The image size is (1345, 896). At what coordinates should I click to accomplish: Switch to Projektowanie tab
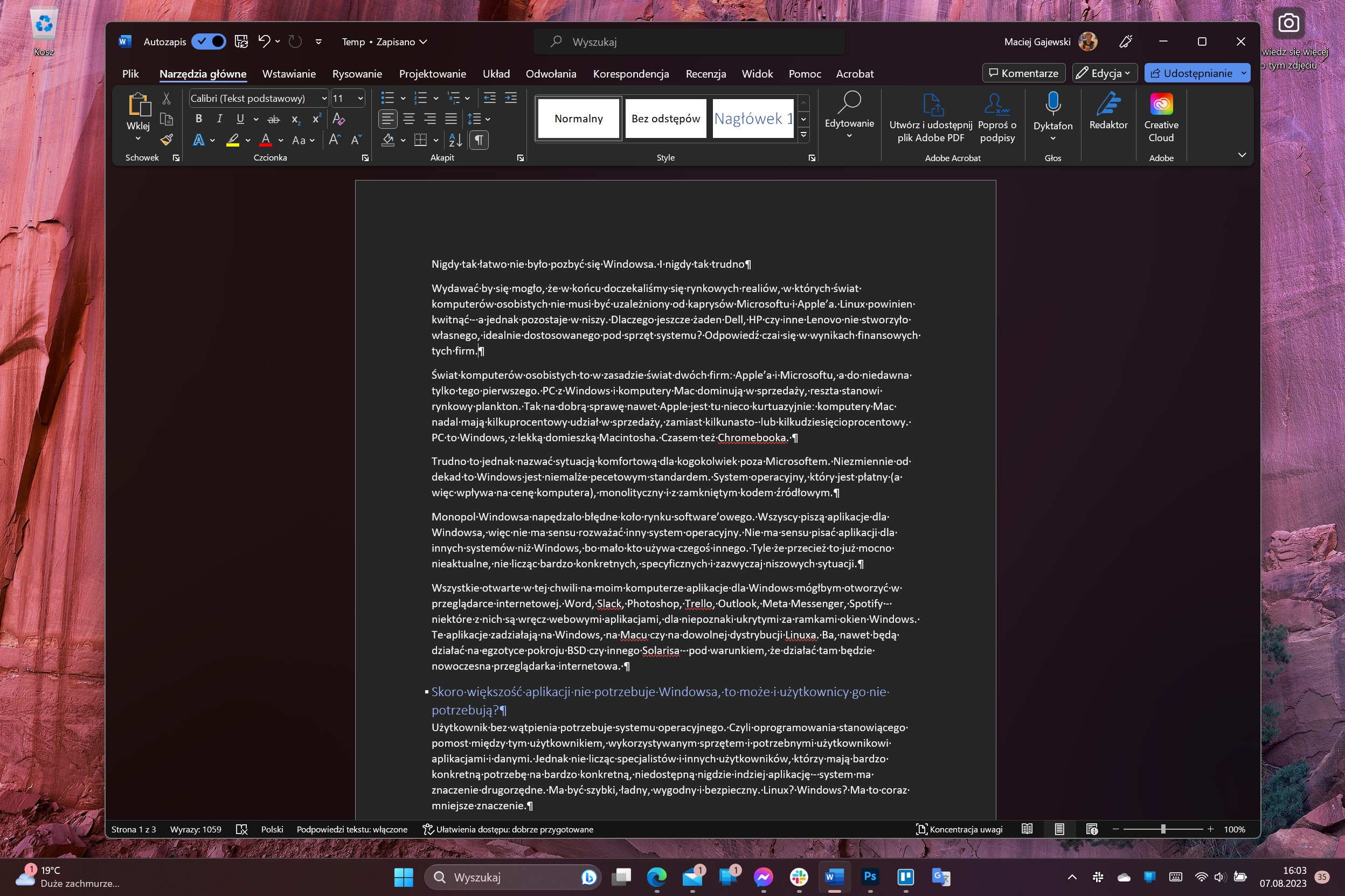point(433,73)
